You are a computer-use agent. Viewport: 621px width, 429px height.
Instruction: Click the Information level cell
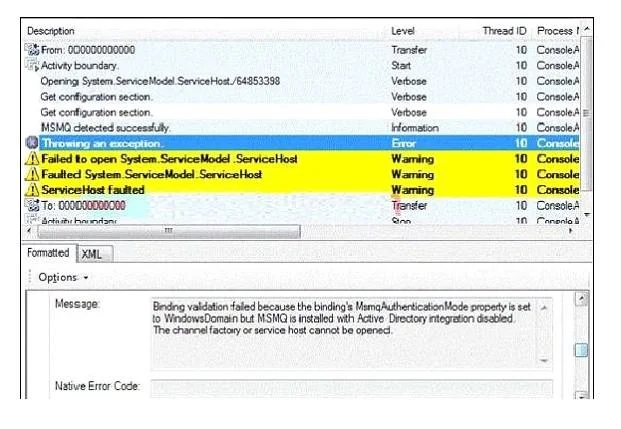click(x=415, y=128)
